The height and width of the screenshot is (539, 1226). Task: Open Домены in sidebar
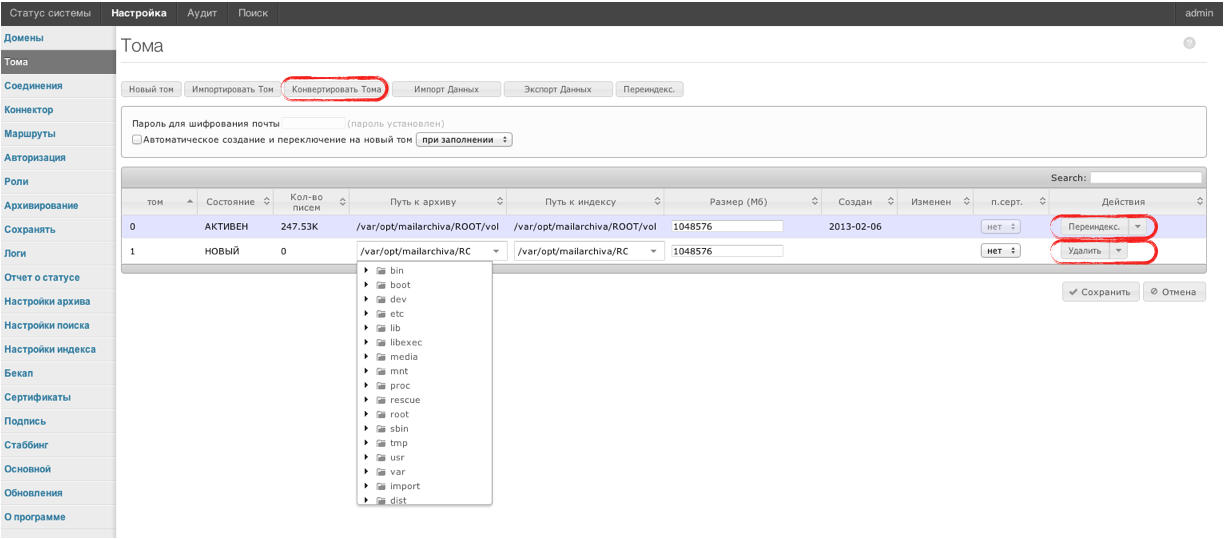tap(57, 38)
